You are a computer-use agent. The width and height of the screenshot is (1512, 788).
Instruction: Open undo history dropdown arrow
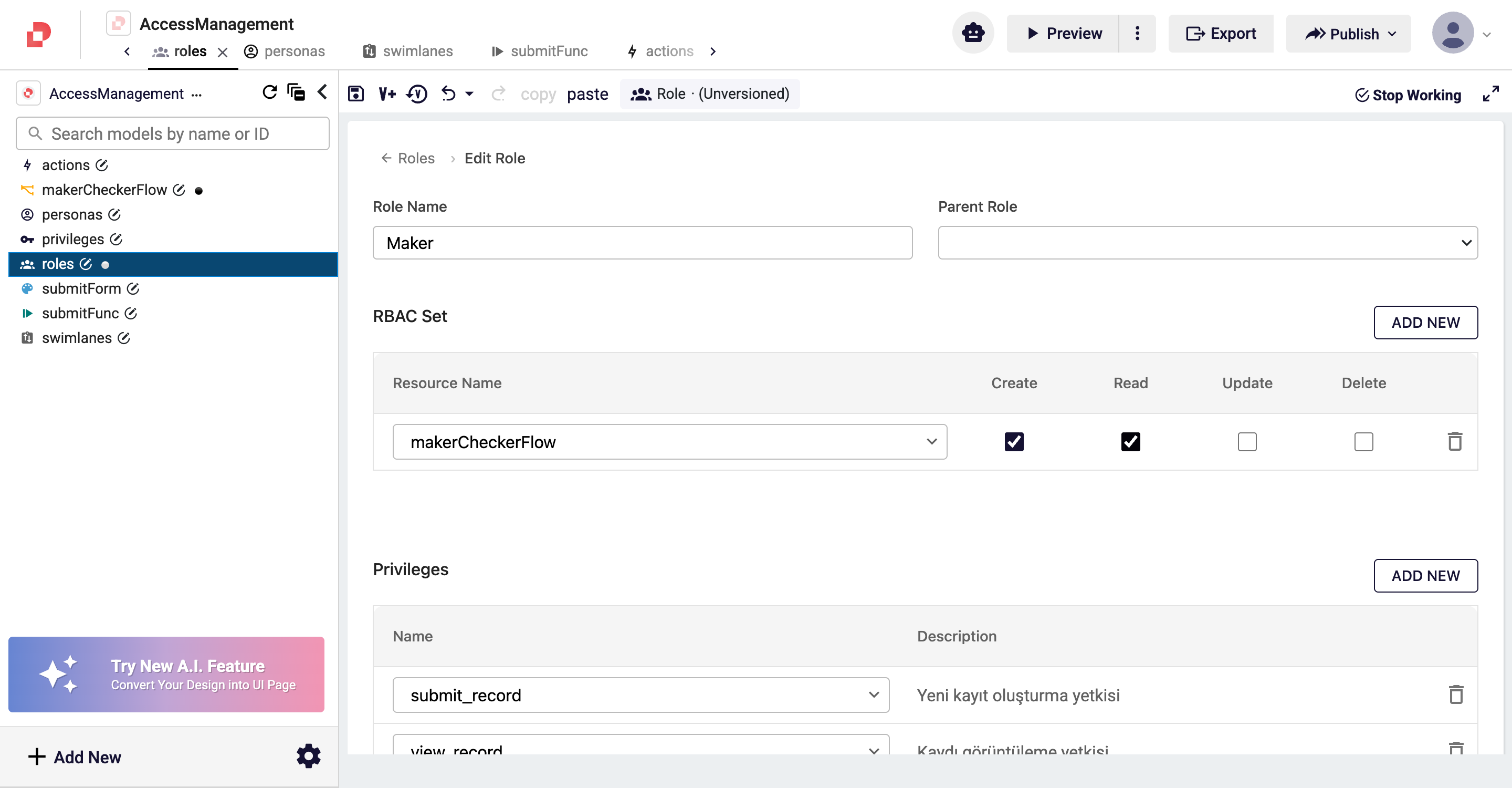(x=469, y=94)
